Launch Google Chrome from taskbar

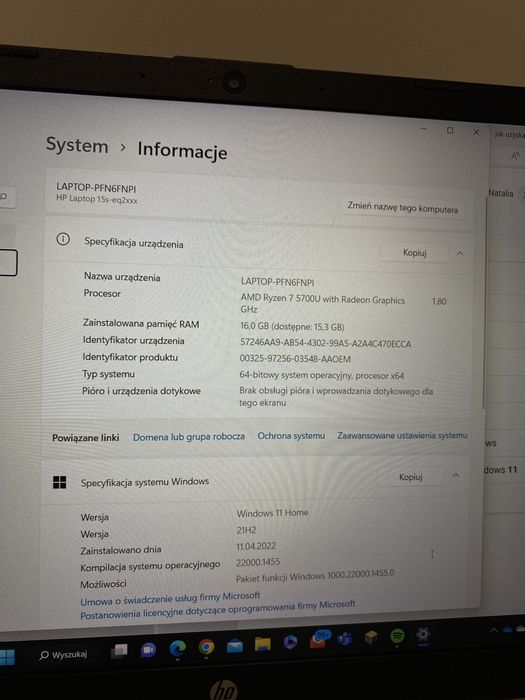(206, 646)
